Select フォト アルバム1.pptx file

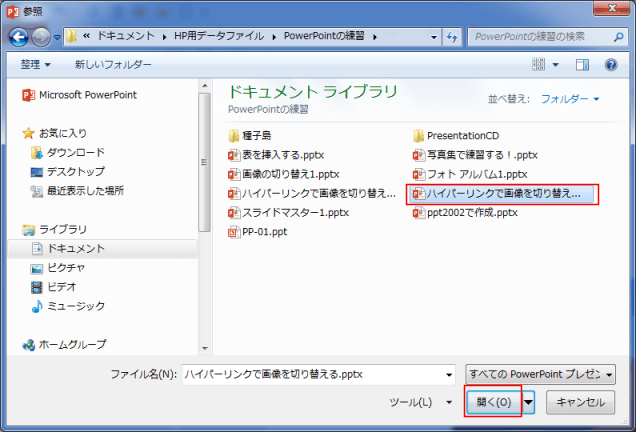[470, 174]
